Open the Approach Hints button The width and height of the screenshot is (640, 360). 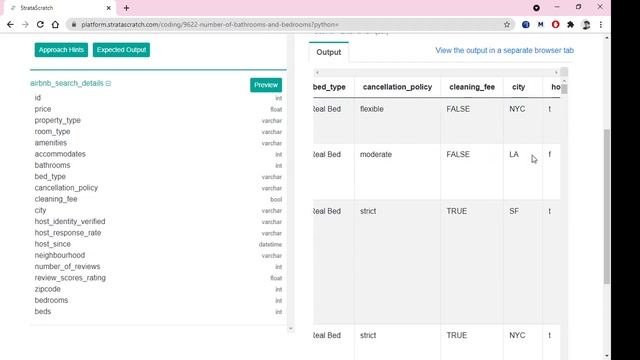coord(61,50)
